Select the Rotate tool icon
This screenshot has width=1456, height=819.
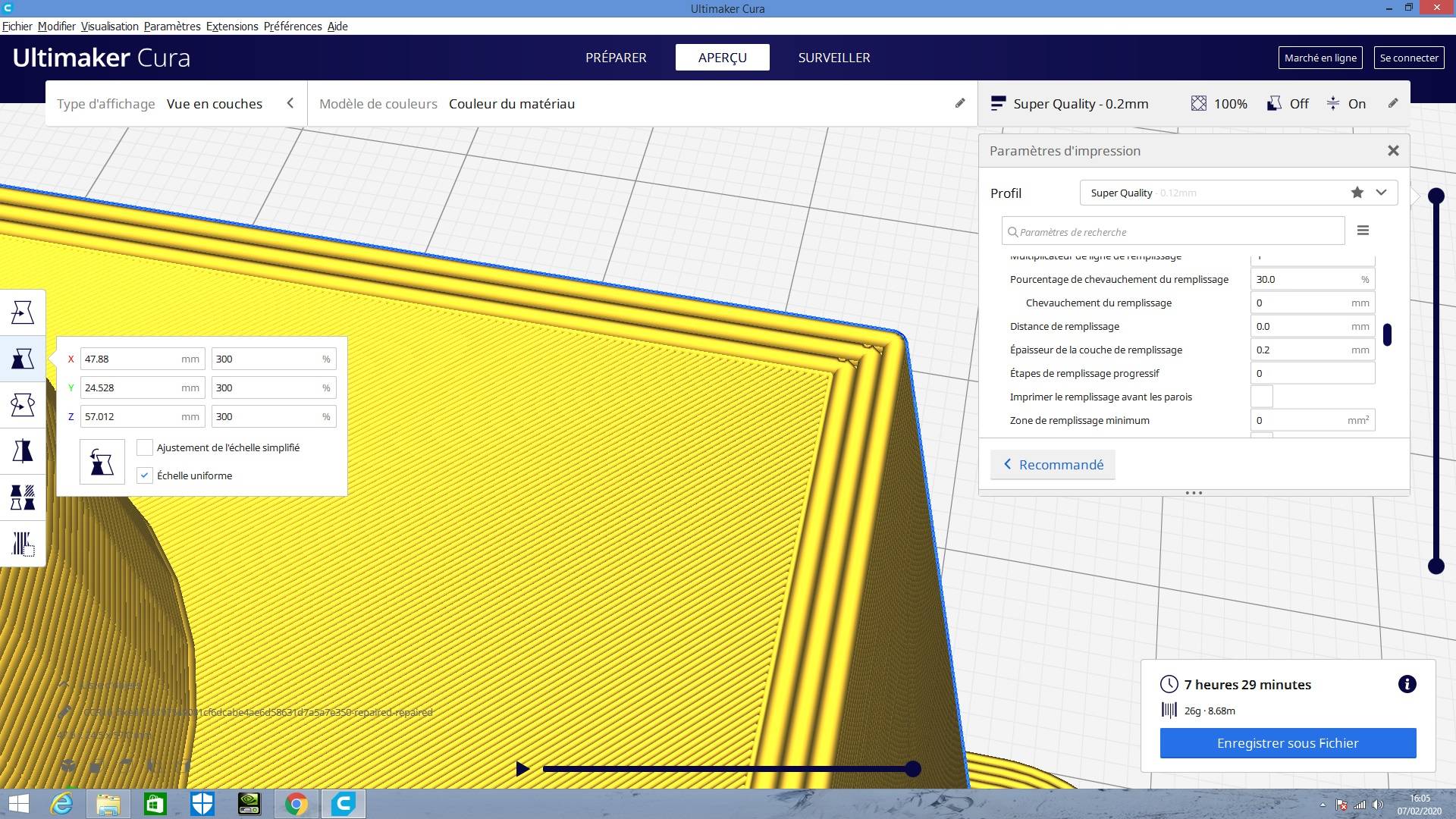(x=23, y=405)
